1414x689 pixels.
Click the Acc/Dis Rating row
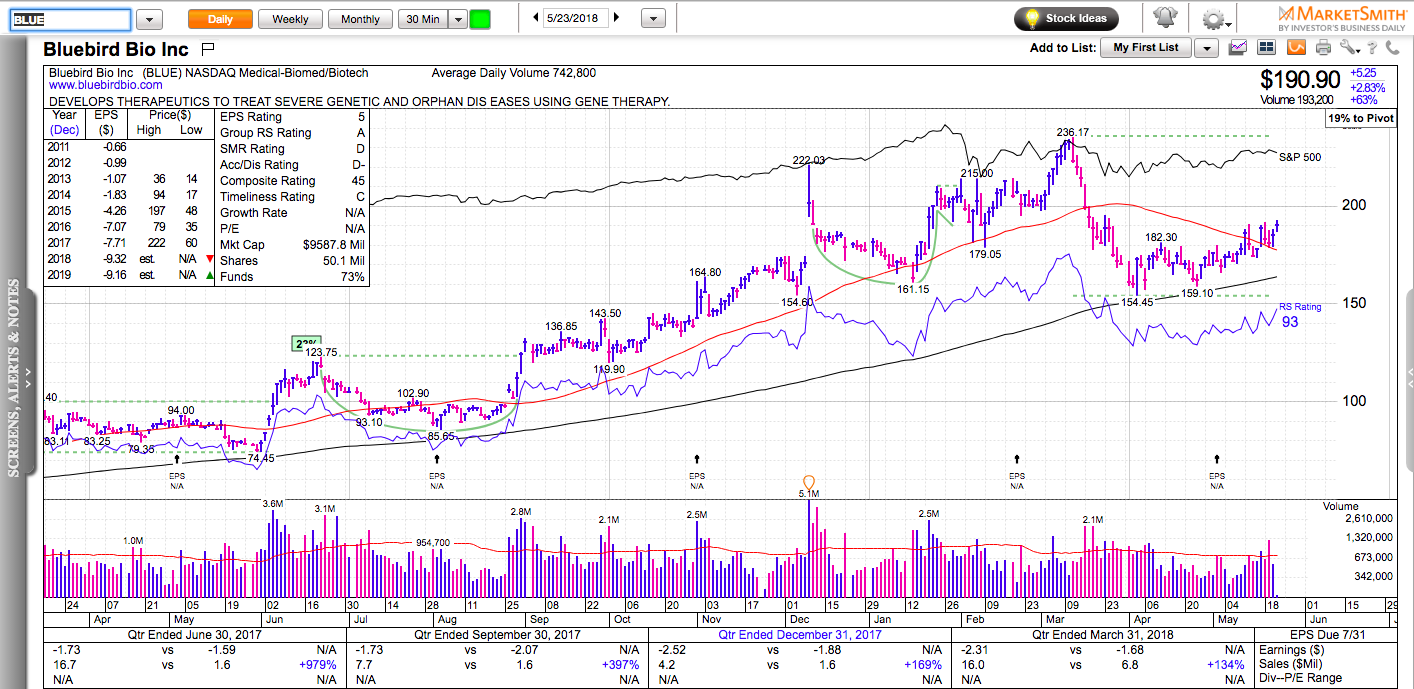click(293, 165)
